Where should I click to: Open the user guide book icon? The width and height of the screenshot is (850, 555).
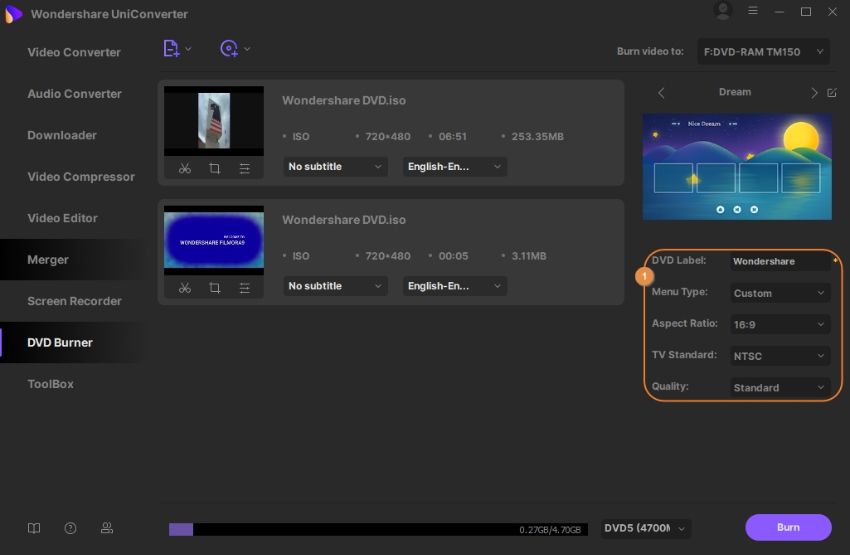click(x=35, y=528)
